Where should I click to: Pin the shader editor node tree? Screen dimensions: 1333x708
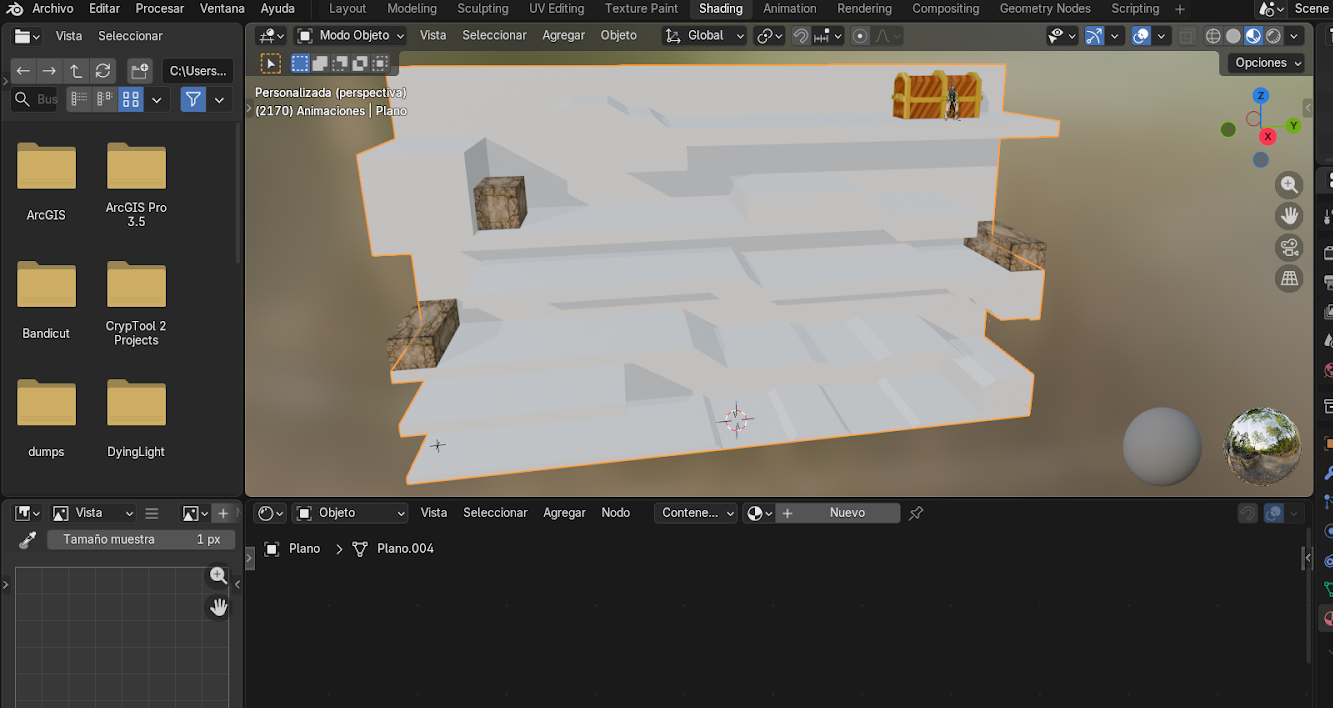916,513
